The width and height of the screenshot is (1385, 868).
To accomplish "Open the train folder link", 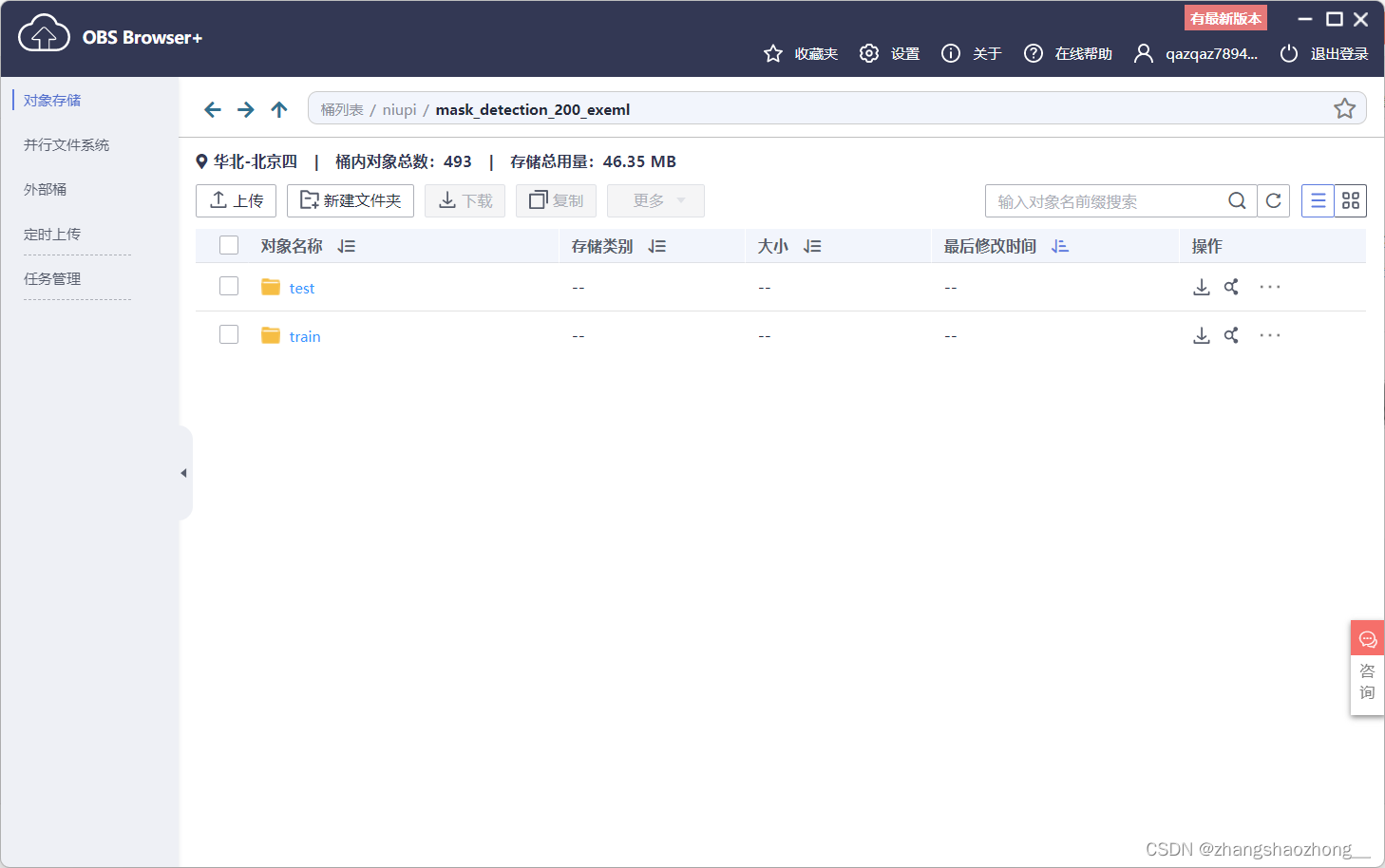I will coord(305,336).
